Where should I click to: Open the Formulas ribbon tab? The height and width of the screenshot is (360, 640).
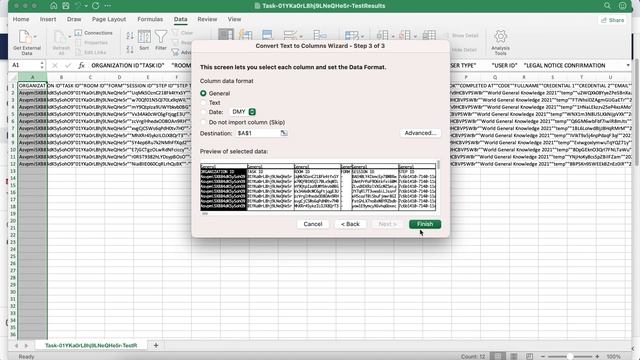tap(150, 19)
